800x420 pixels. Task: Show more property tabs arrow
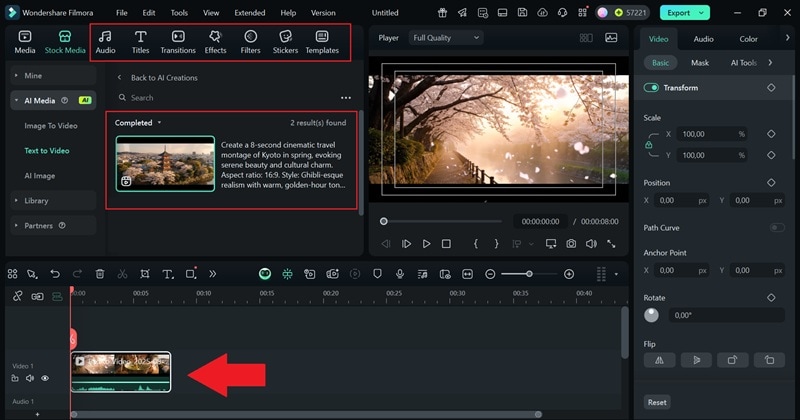point(788,38)
